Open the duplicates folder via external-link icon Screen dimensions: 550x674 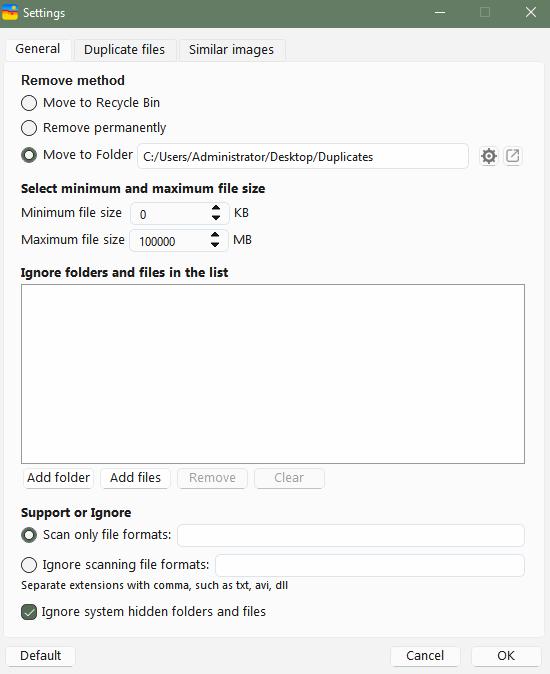pos(513,156)
